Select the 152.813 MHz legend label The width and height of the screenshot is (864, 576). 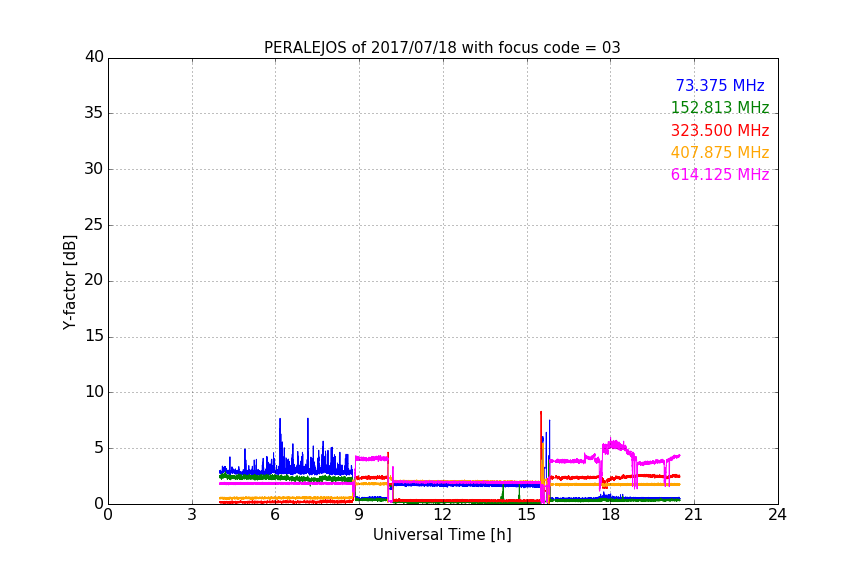click(720, 107)
